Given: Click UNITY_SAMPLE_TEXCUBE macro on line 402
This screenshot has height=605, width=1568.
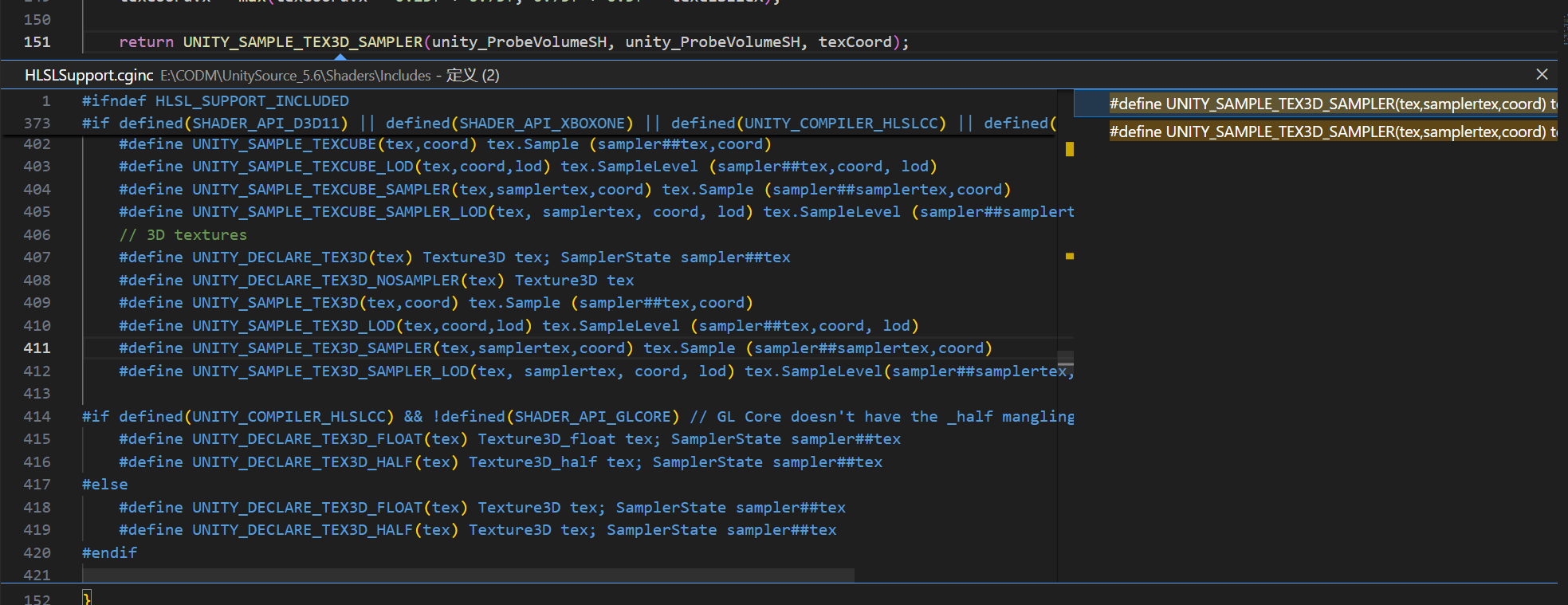Looking at the screenshot, I should point(284,144).
